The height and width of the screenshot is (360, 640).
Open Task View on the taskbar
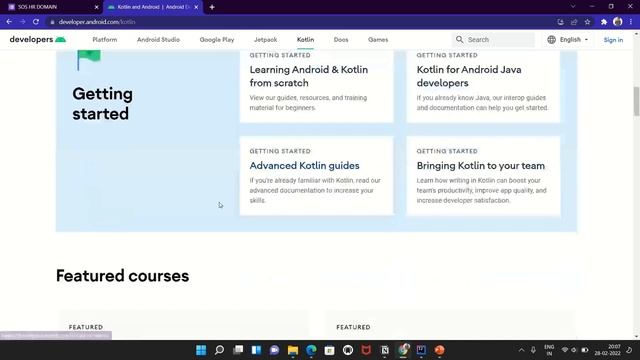click(x=238, y=350)
